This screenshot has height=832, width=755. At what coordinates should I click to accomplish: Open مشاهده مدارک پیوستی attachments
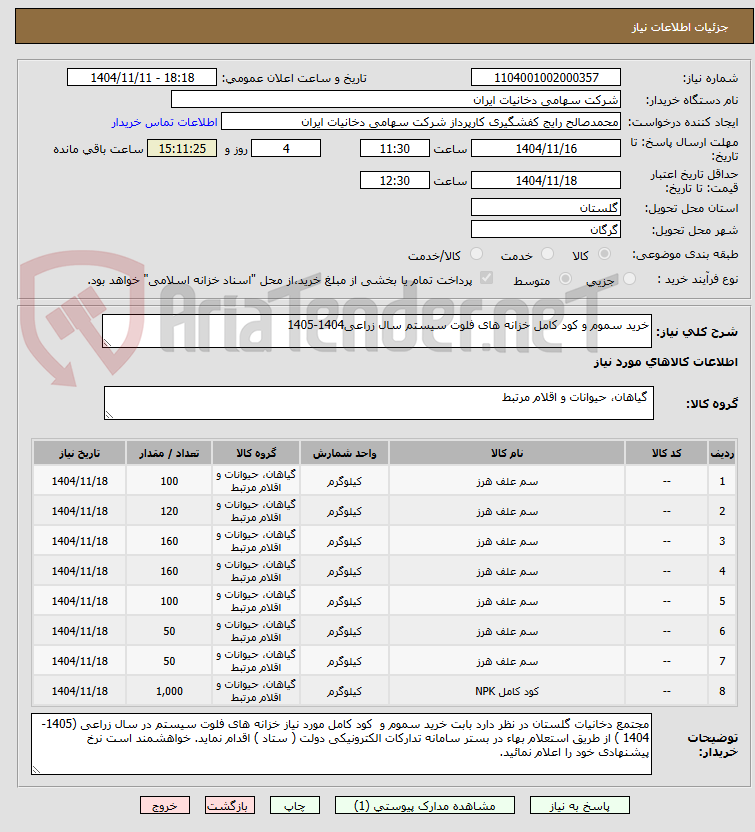pos(424,805)
